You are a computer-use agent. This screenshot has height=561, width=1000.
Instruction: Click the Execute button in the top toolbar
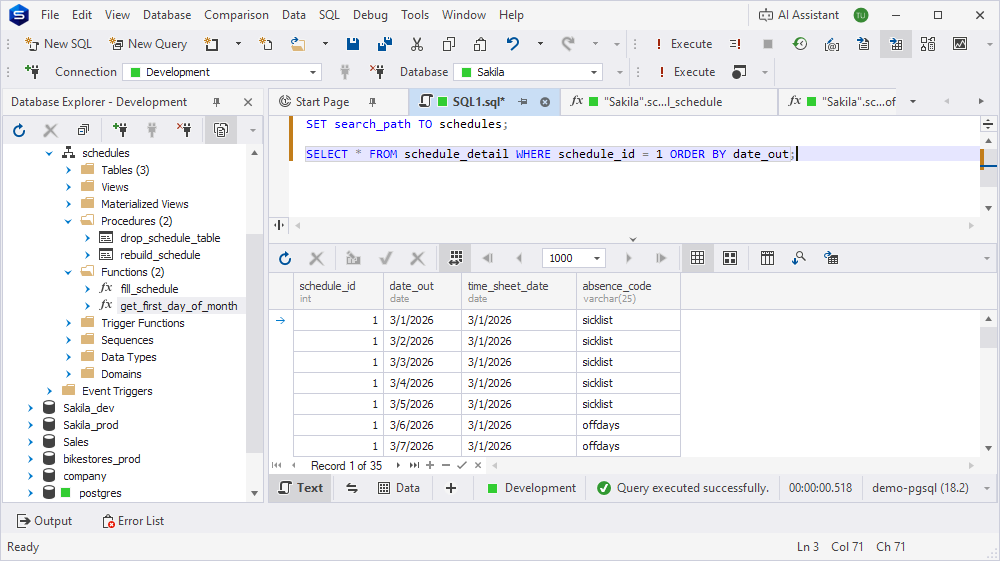(x=684, y=44)
